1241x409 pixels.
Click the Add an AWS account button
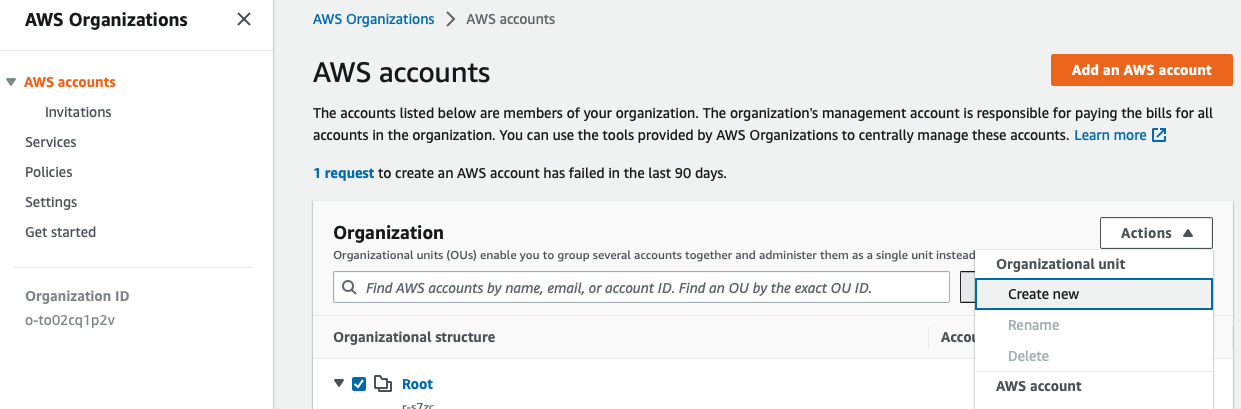coord(1142,70)
